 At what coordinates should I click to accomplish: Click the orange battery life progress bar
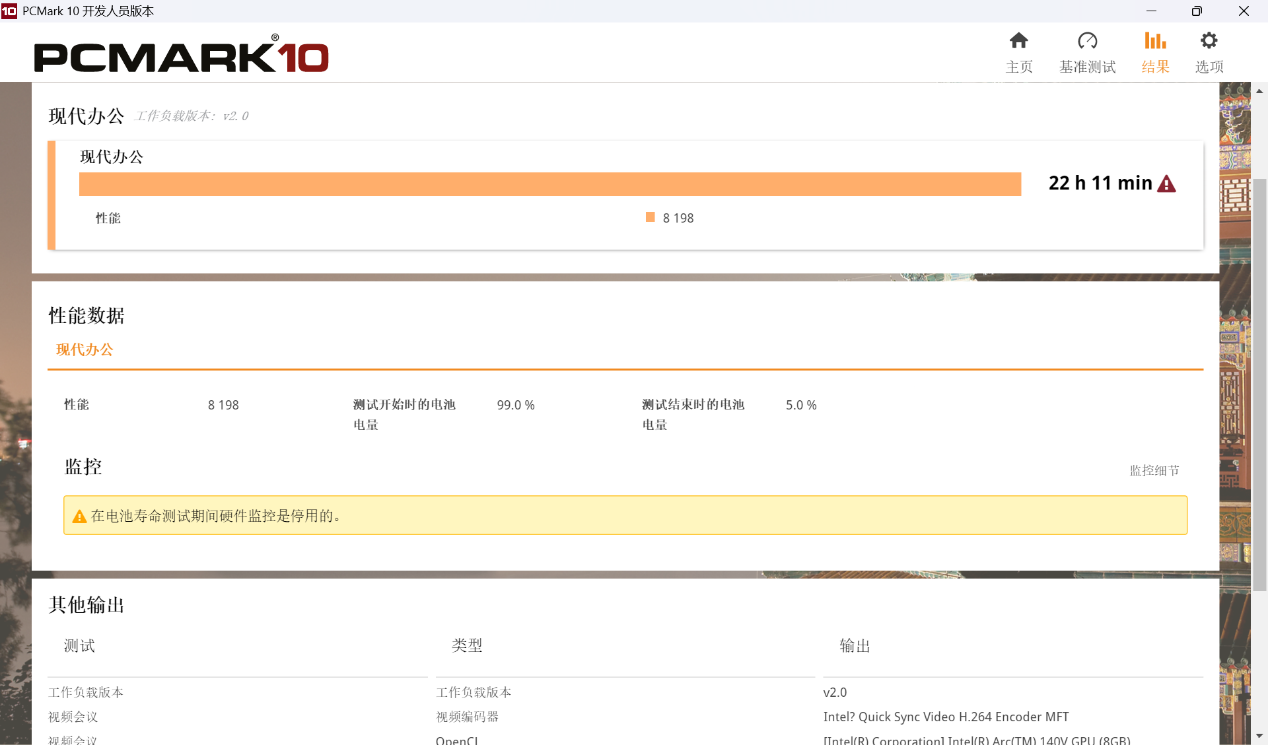pyautogui.click(x=550, y=183)
